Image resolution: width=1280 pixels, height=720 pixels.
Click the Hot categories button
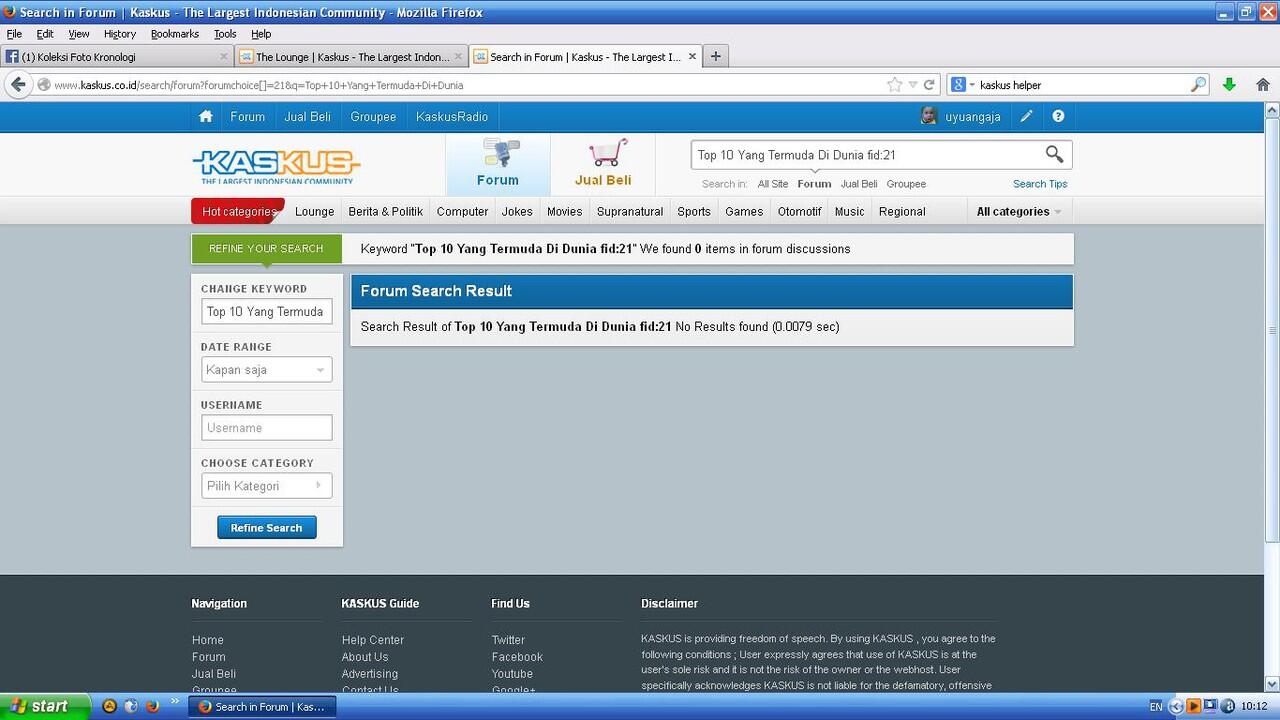(238, 211)
